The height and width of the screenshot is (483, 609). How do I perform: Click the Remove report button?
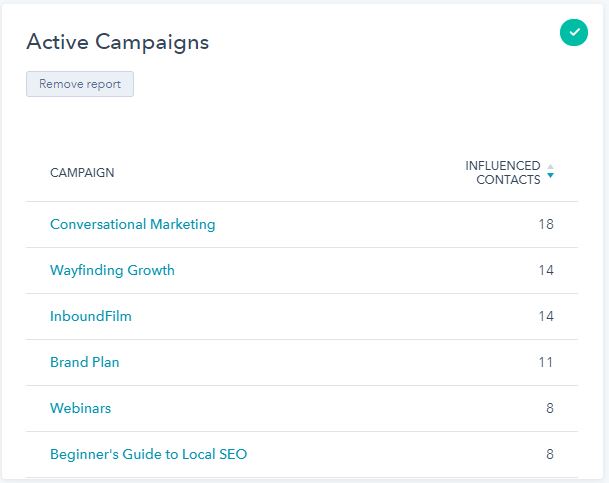80,84
